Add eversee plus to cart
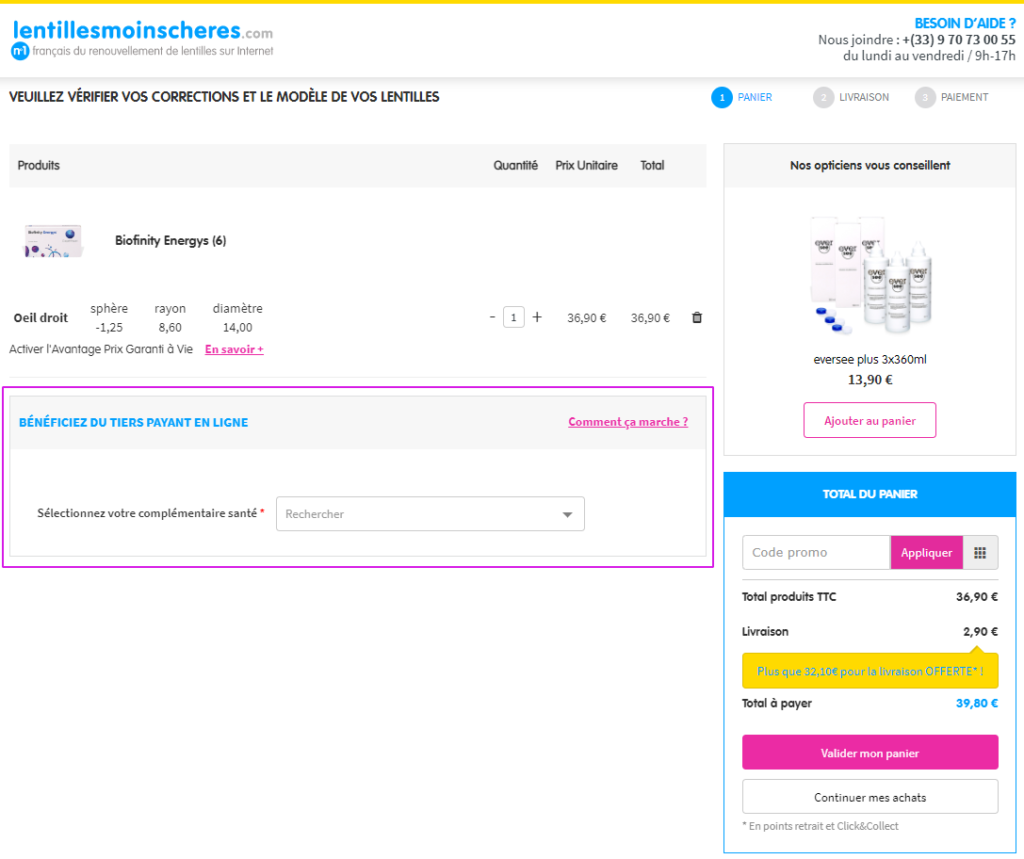This screenshot has height=859, width=1024. (869, 420)
